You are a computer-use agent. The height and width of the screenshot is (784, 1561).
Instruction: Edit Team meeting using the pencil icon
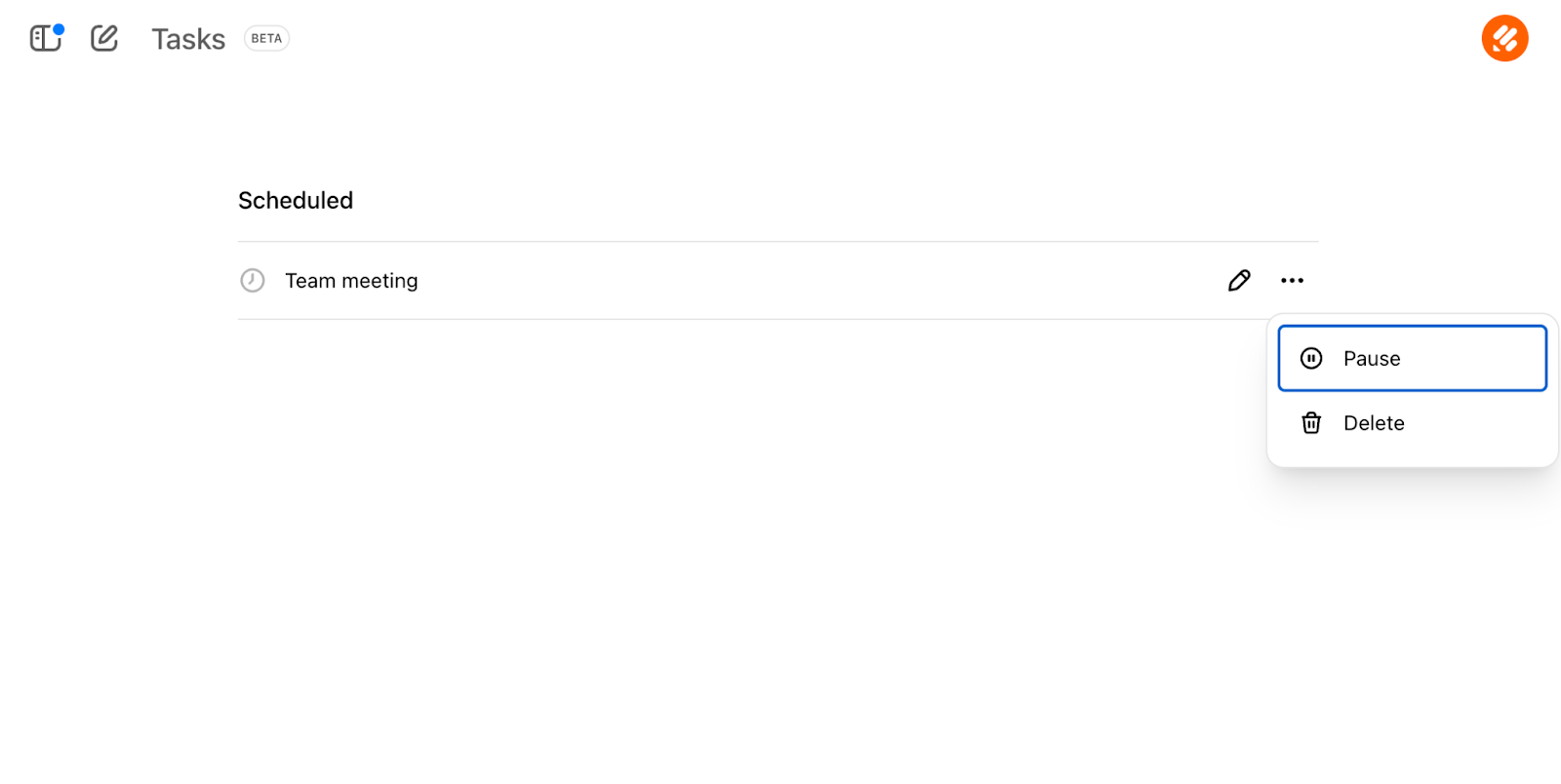pos(1239,281)
